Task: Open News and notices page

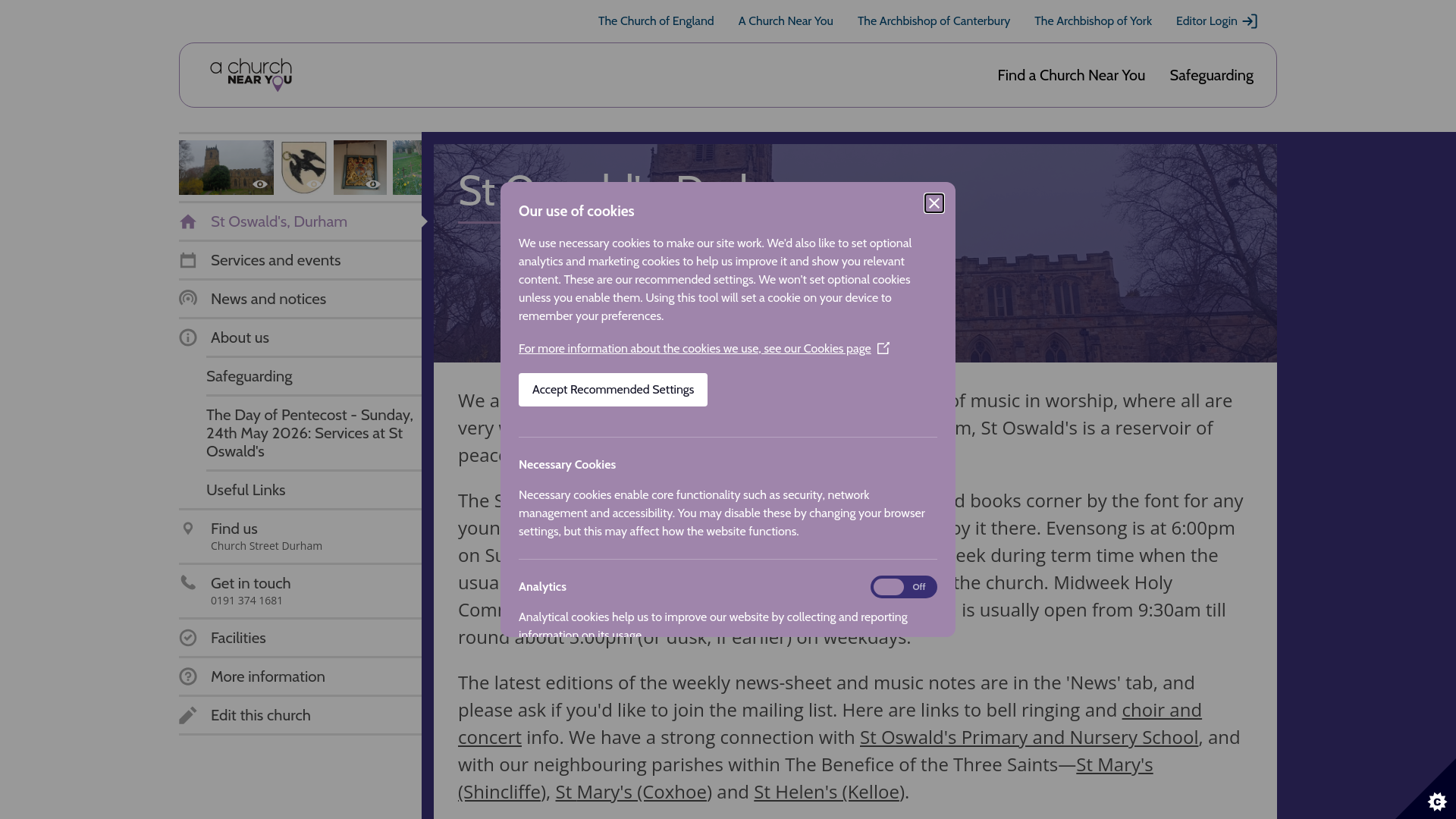Action: click(x=300, y=300)
